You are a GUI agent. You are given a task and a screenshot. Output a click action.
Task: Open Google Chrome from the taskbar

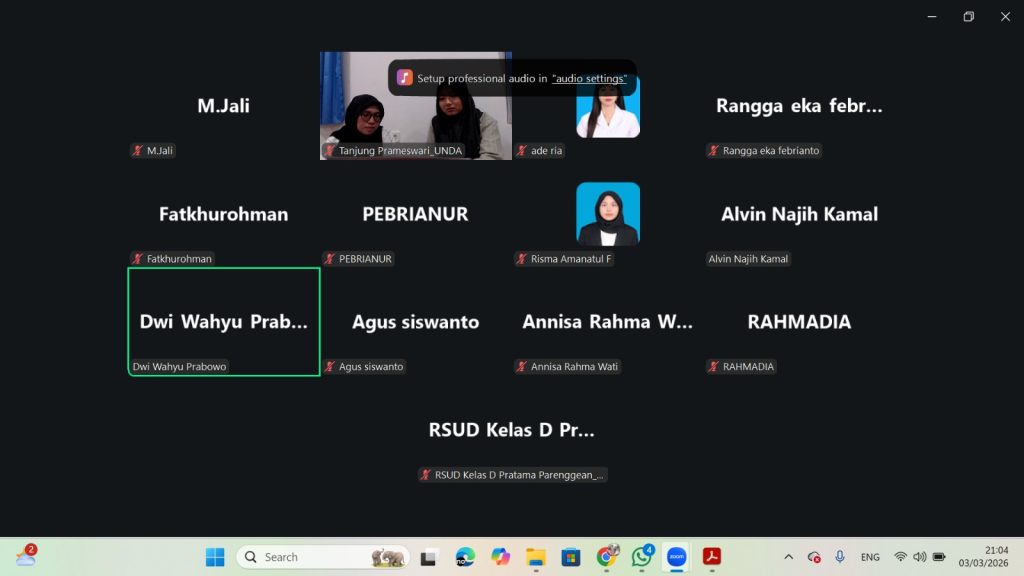(x=606, y=557)
